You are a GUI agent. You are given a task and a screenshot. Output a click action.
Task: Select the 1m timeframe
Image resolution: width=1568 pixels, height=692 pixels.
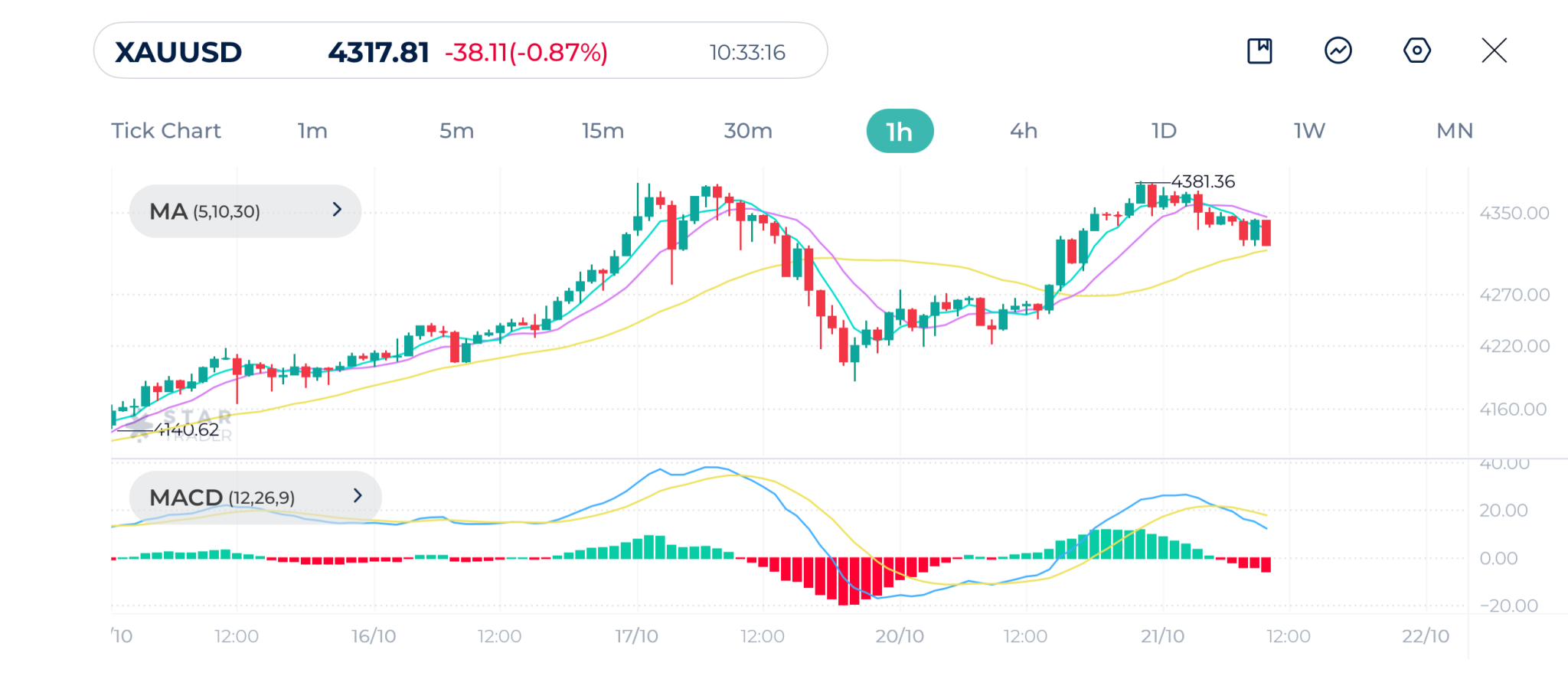[312, 131]
